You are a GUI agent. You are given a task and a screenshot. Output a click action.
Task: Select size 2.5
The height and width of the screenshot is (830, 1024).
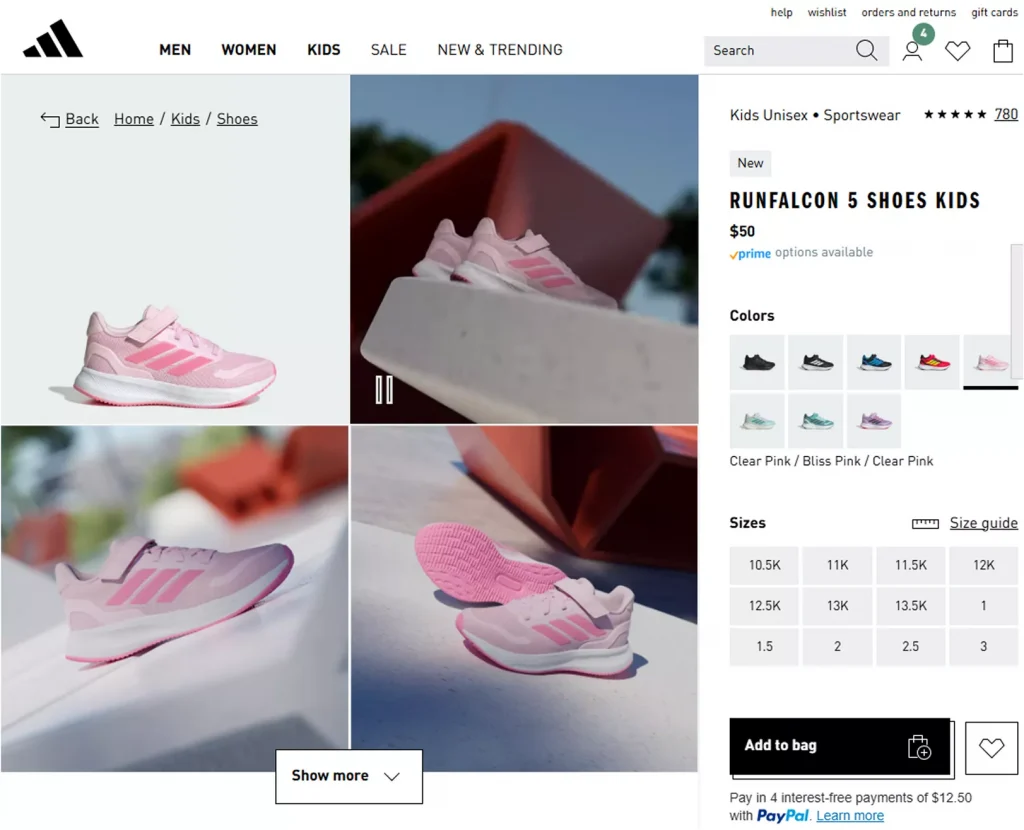[910, 646]
